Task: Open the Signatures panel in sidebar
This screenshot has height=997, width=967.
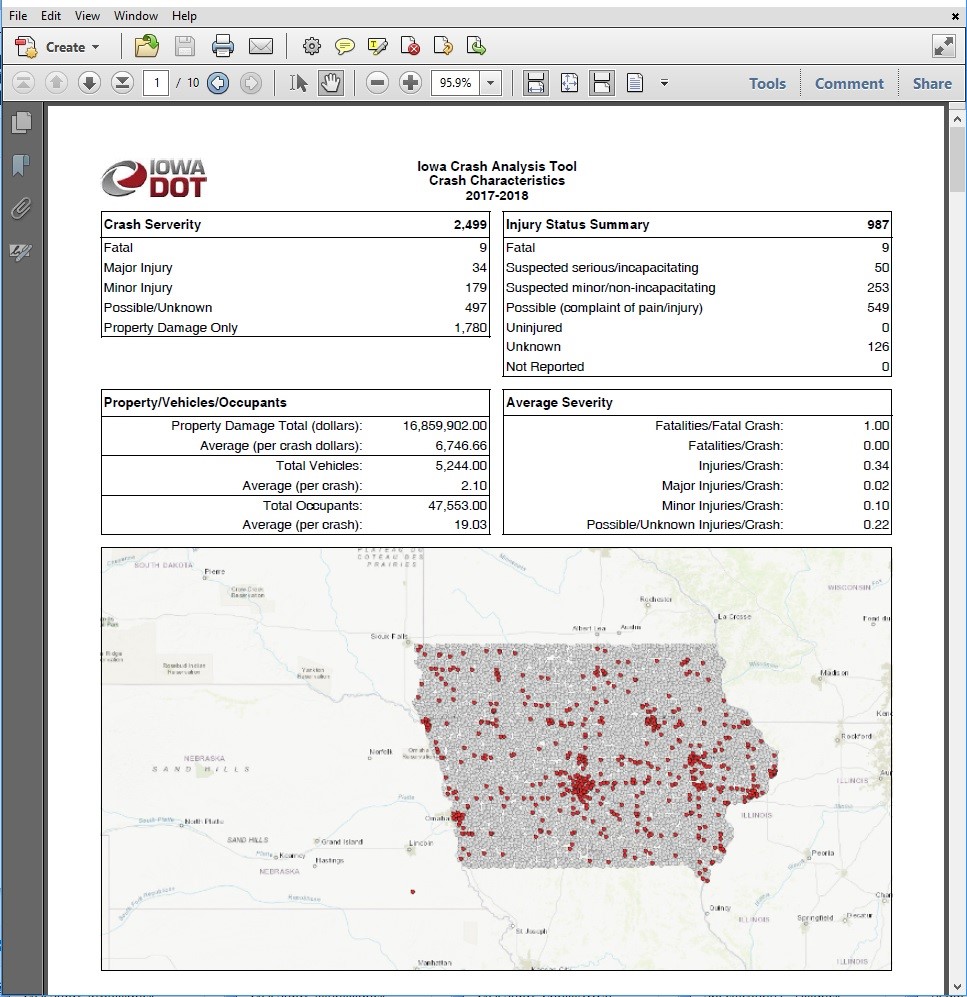Action: 21,251
